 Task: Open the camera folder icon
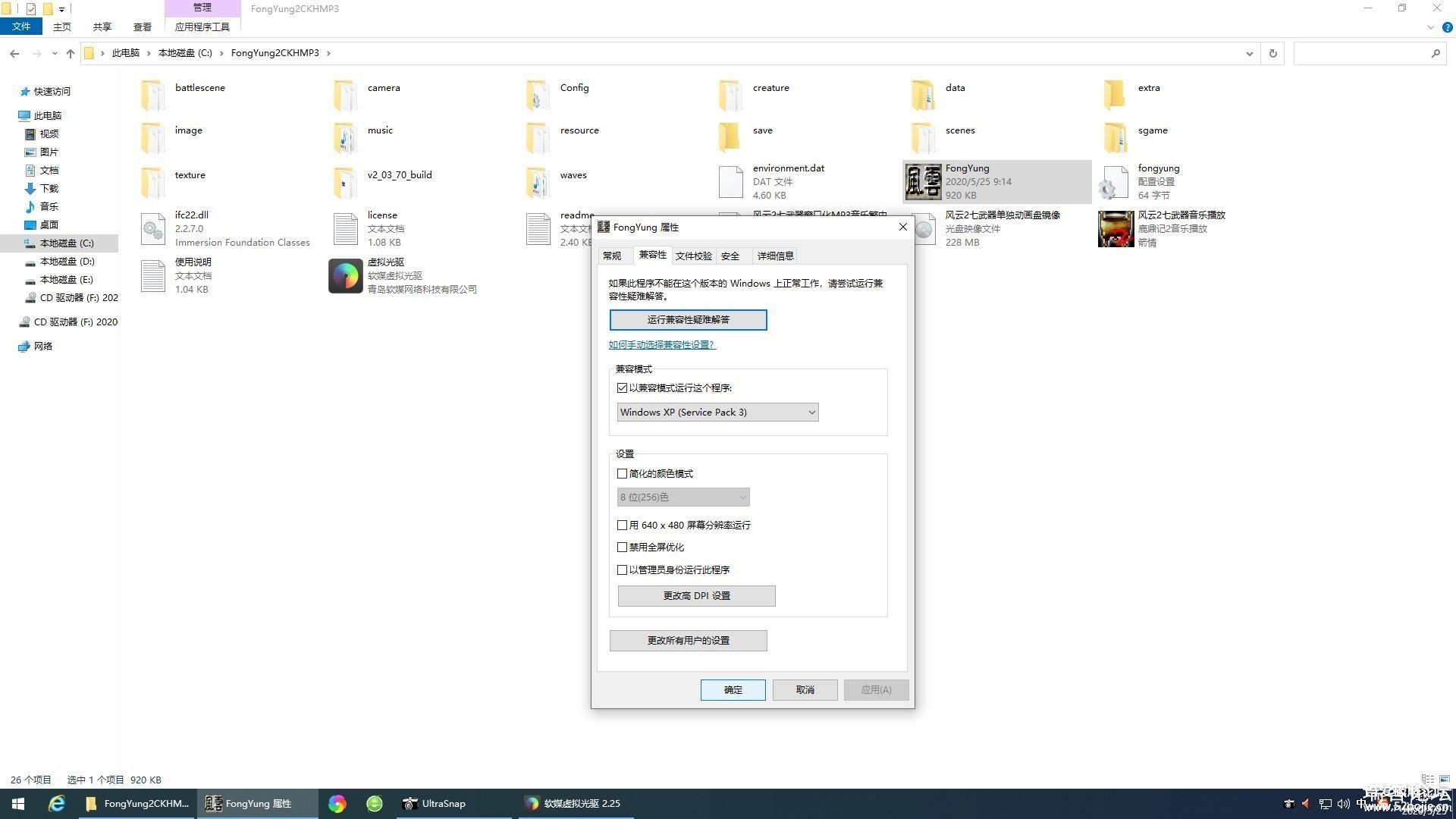point(345,96)
